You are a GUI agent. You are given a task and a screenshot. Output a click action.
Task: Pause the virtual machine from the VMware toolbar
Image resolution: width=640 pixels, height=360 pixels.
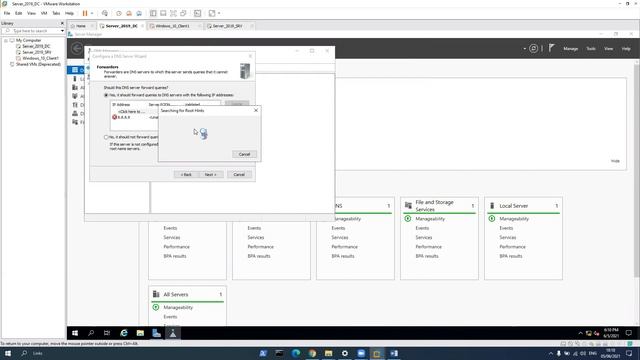pos(85,13)
